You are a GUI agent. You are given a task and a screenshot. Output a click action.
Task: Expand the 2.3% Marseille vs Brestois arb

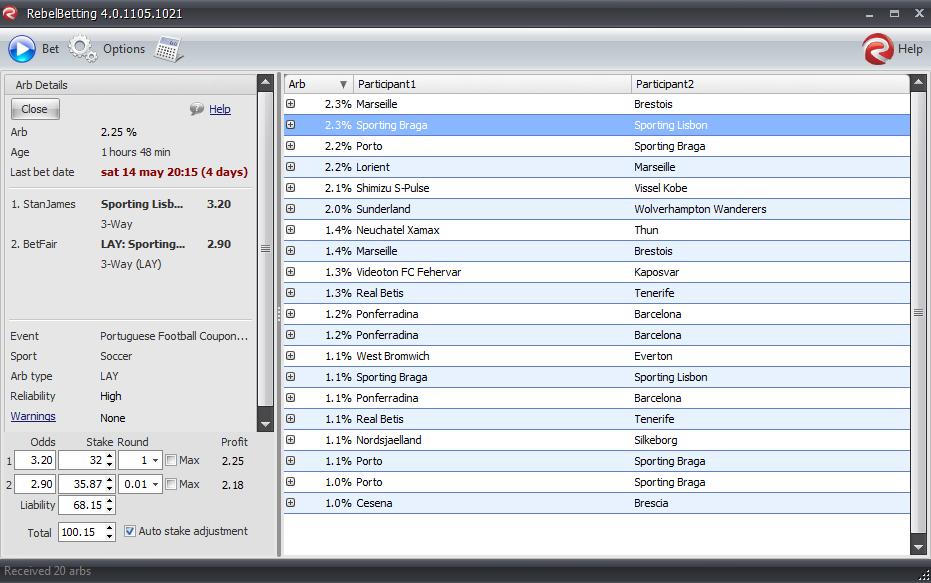click(x=290, y=104)
